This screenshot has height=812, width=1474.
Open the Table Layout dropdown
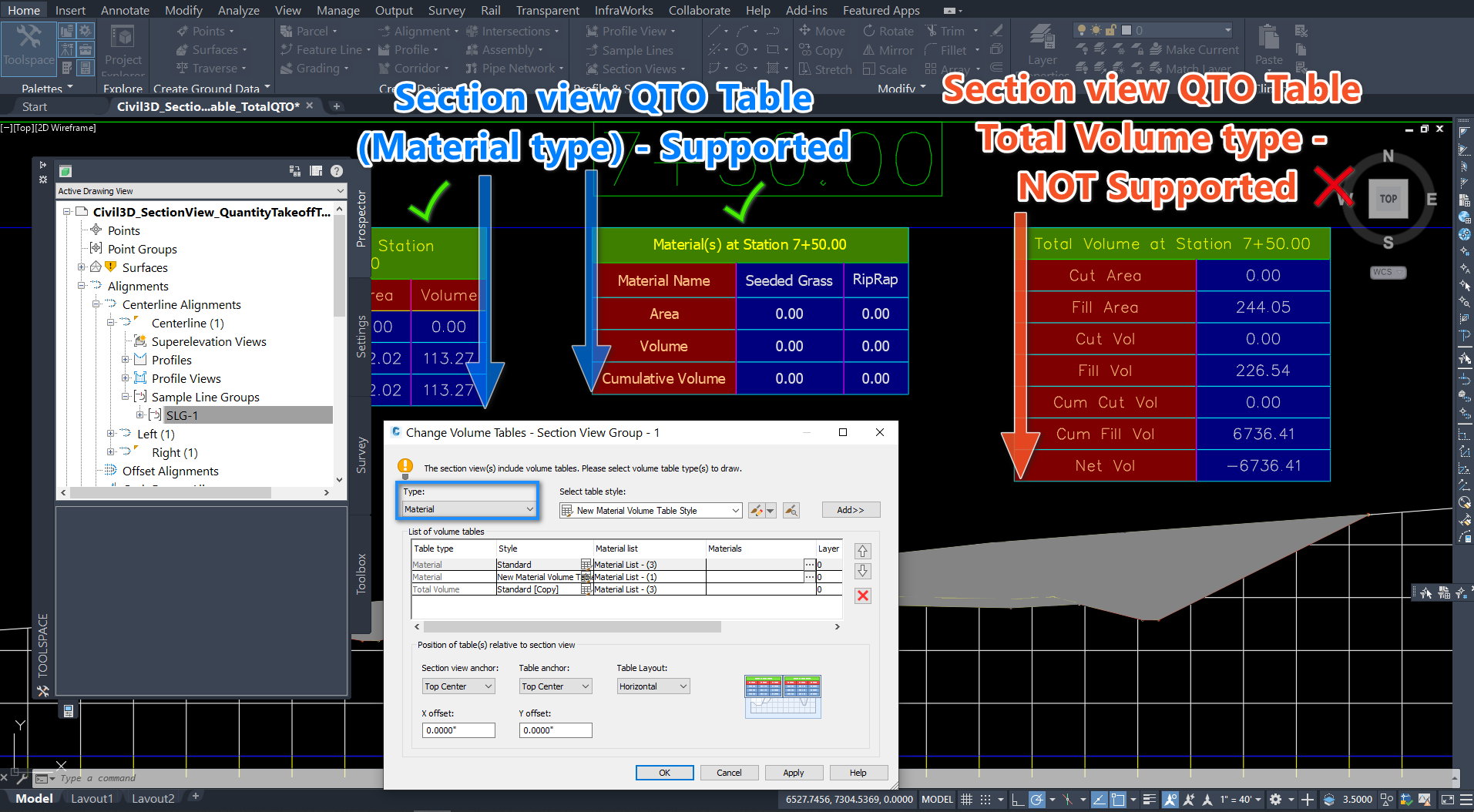tap(653, 686)
